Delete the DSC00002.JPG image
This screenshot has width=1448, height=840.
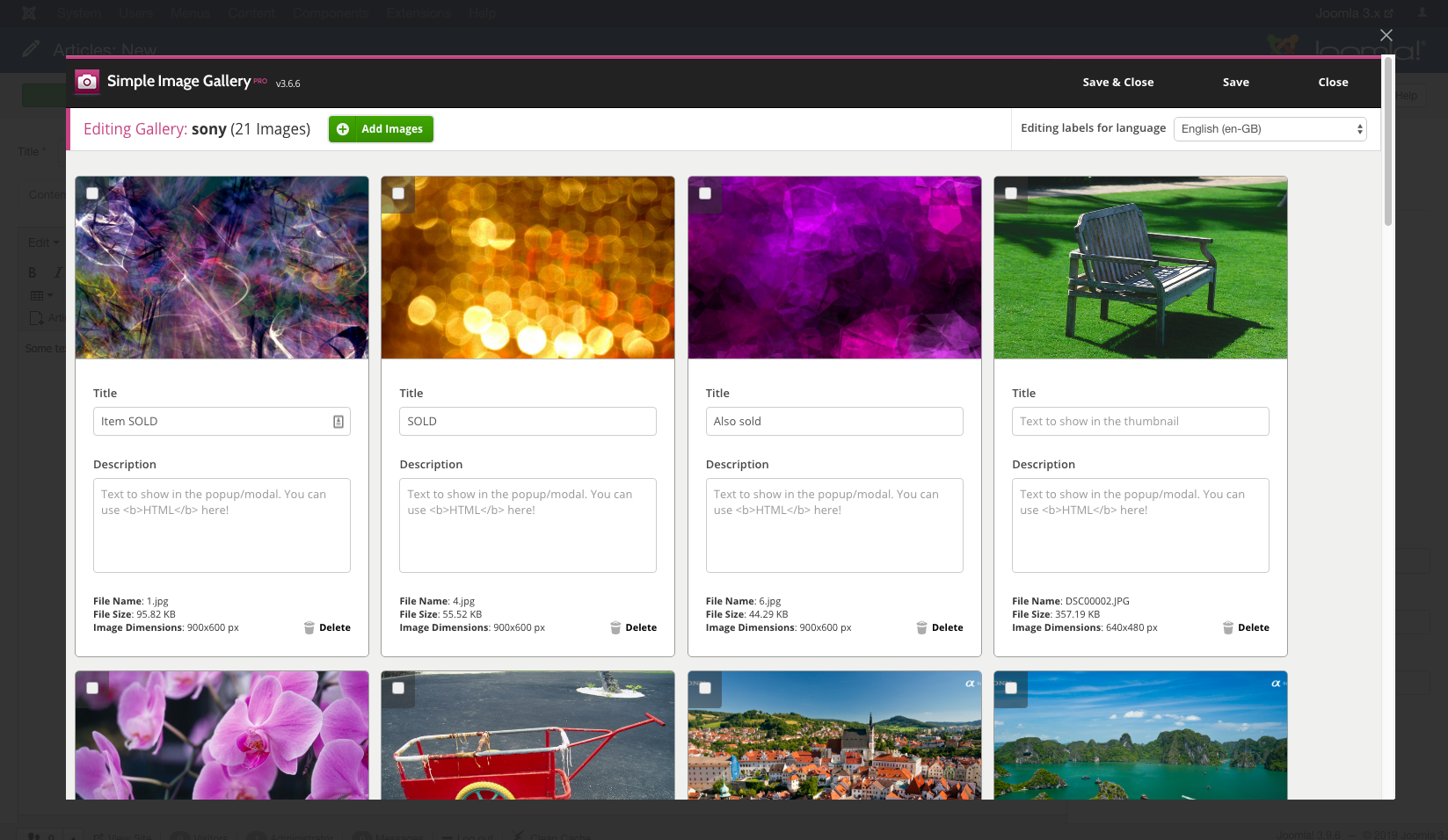click(1246, 627)
